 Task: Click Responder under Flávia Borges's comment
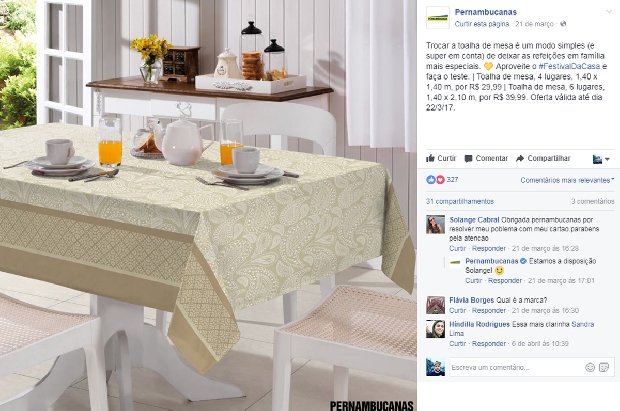(489, 311)
